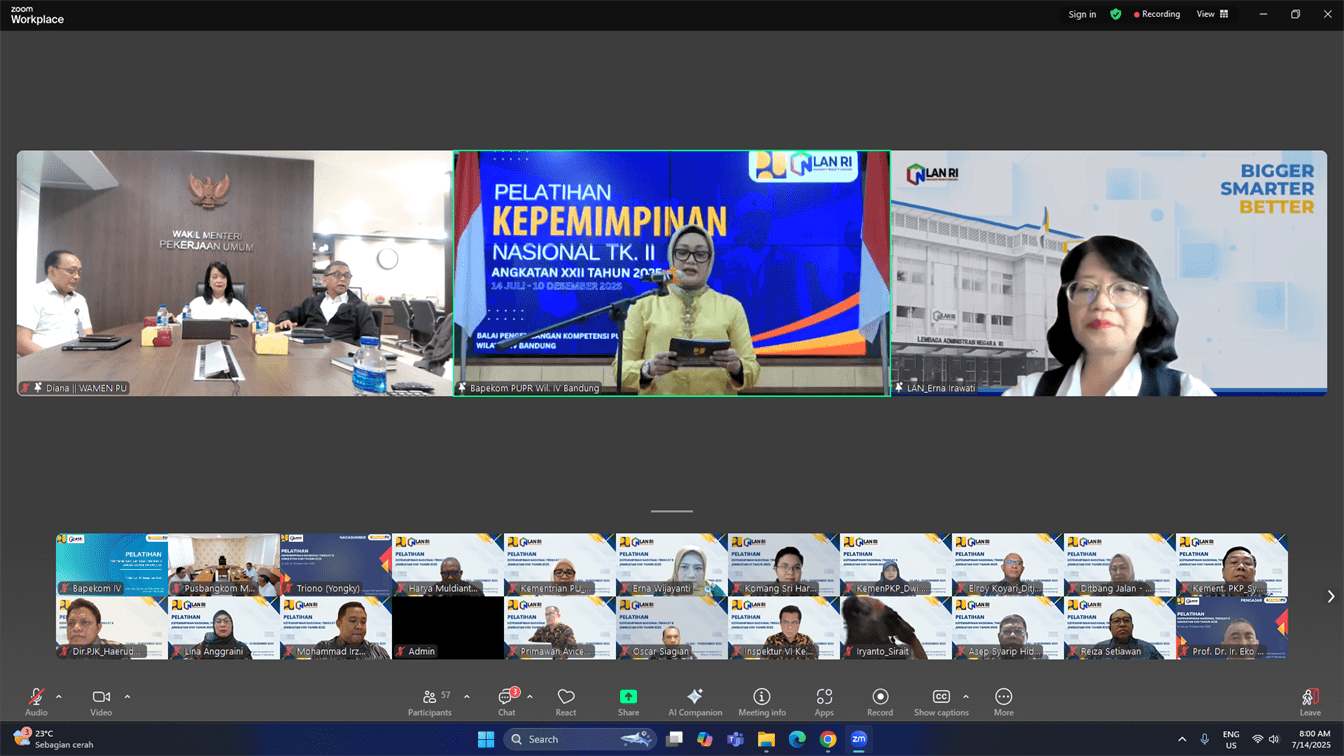Click the Reiza Setiawan thumbnail
Viewport: 1344px width, 756px height.
coord(1120,628)
